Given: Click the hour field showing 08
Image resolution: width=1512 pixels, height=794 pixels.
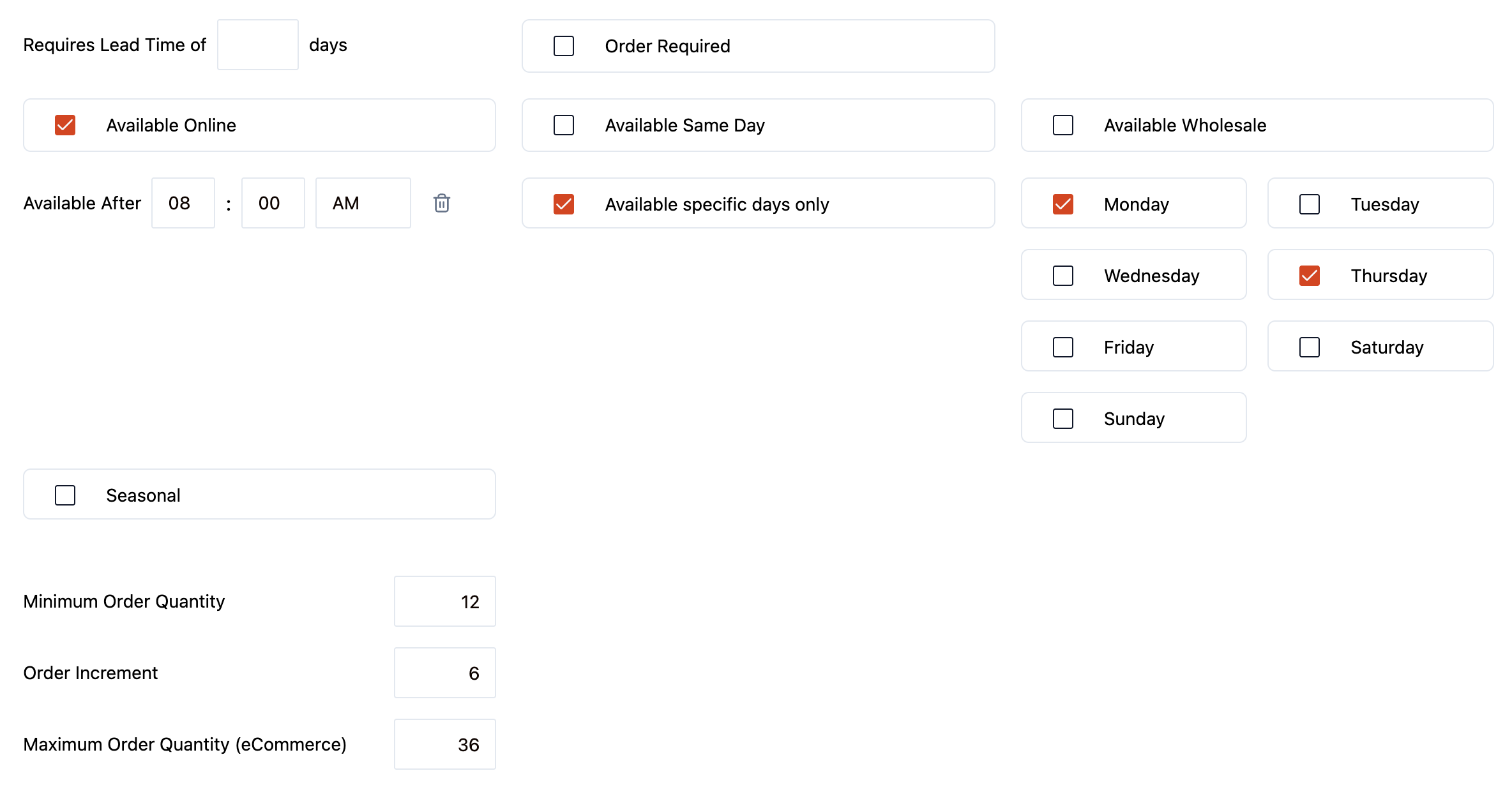Looking at the screenshot, I should tap(183, 203).
